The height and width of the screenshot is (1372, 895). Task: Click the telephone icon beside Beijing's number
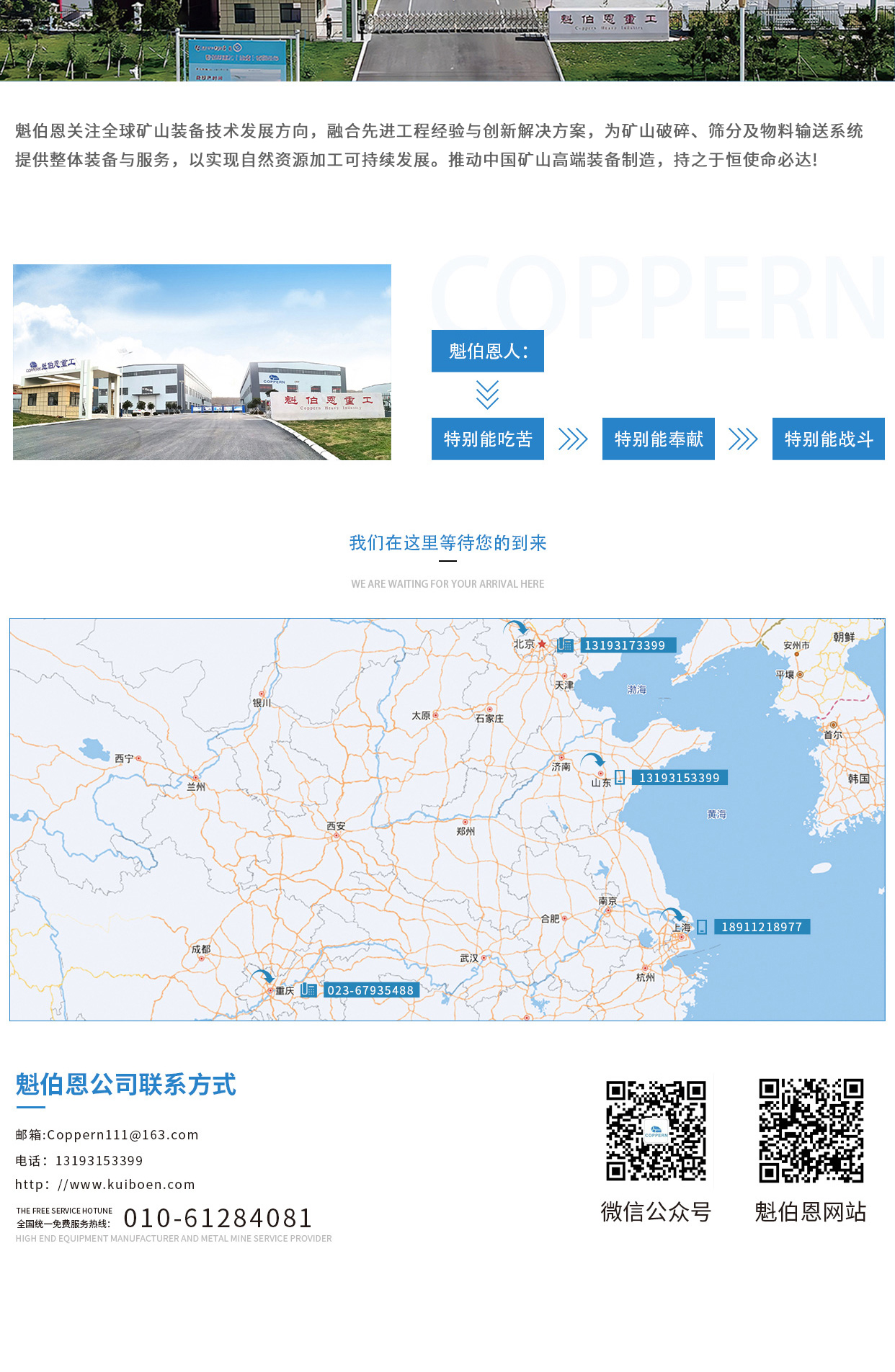click(x=565, y=645)
